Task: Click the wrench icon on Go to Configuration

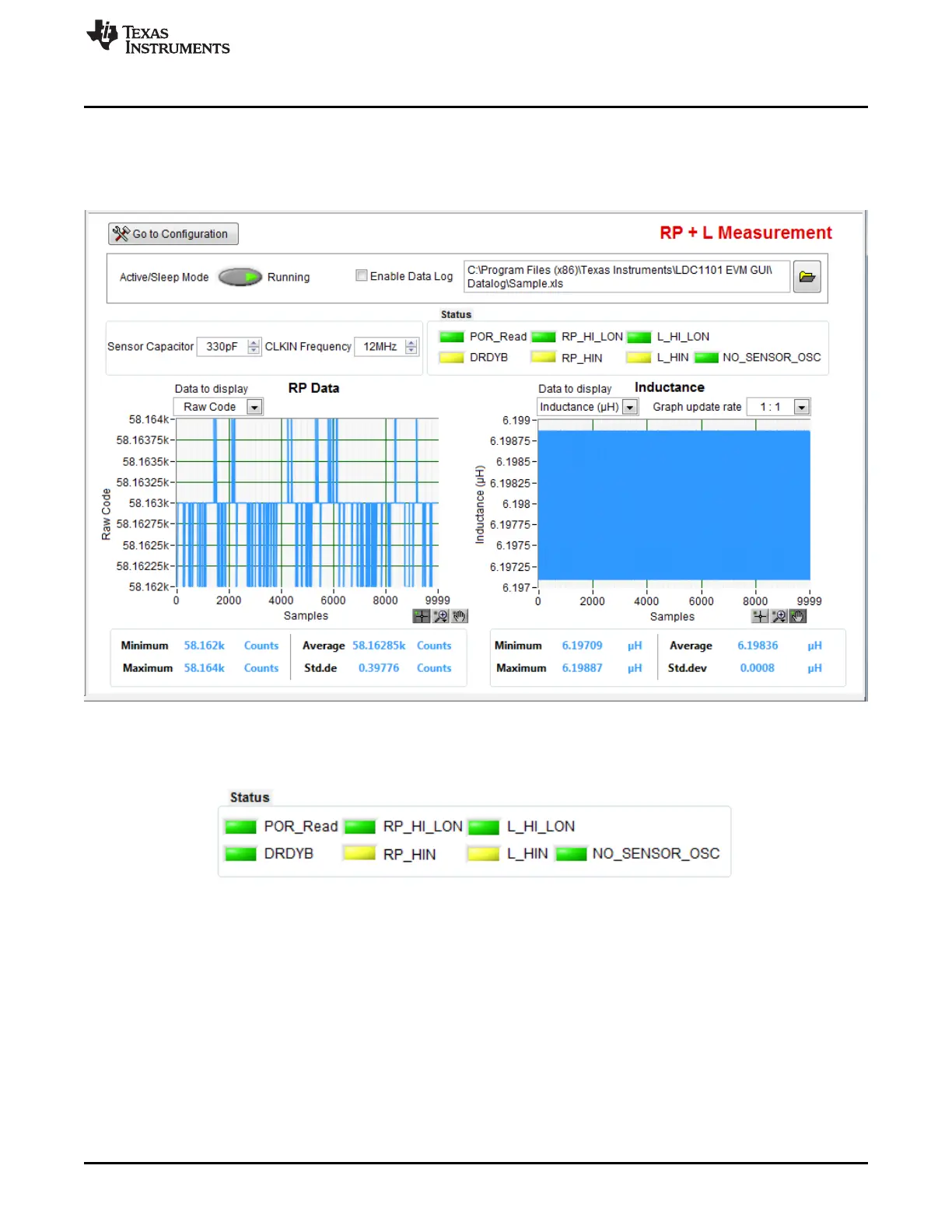Action: pos(121,233)
